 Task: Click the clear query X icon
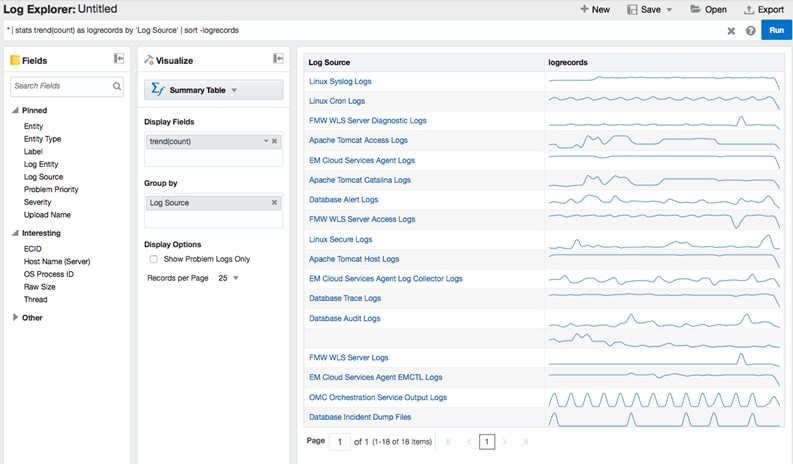(x=731, y=31)
